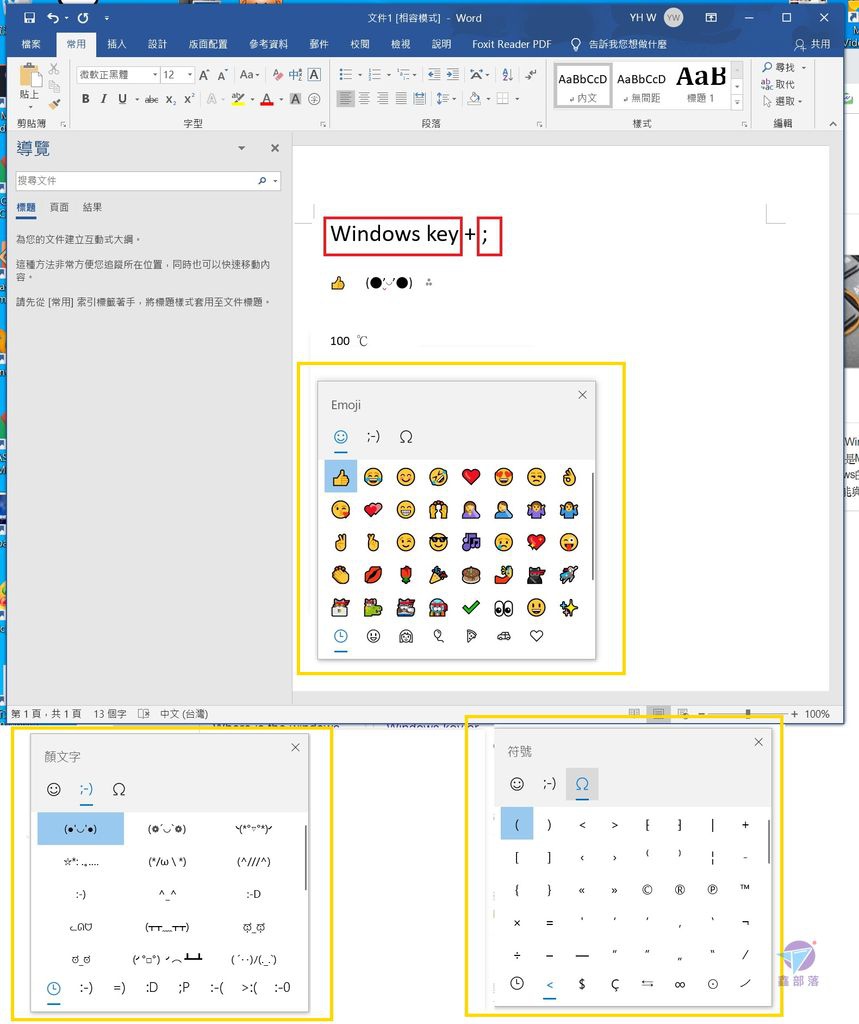Undo the last action in Word

tap(53, 18)
